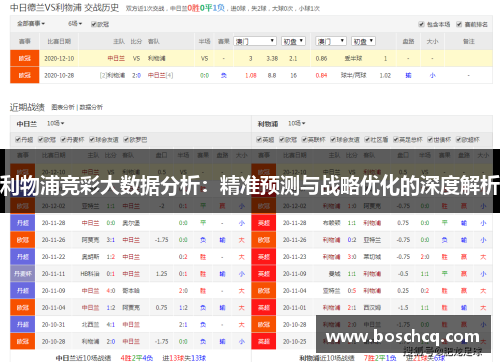Image resolution: width=500 pixels, height=362 pixels.
Task: Click the 受半球 handicap cell
Action: pyautogui.click(x=353, y=58)
